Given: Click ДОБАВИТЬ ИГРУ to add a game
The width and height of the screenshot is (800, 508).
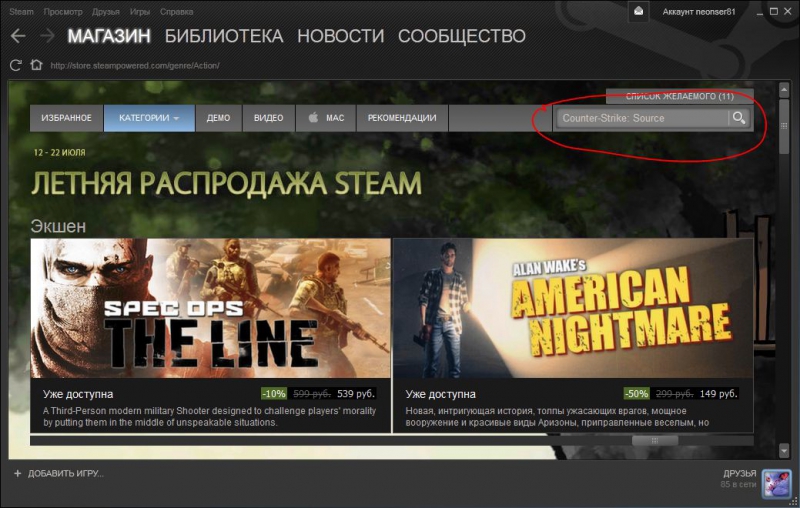Looking at the screenshot, I should tap(58, 473).
